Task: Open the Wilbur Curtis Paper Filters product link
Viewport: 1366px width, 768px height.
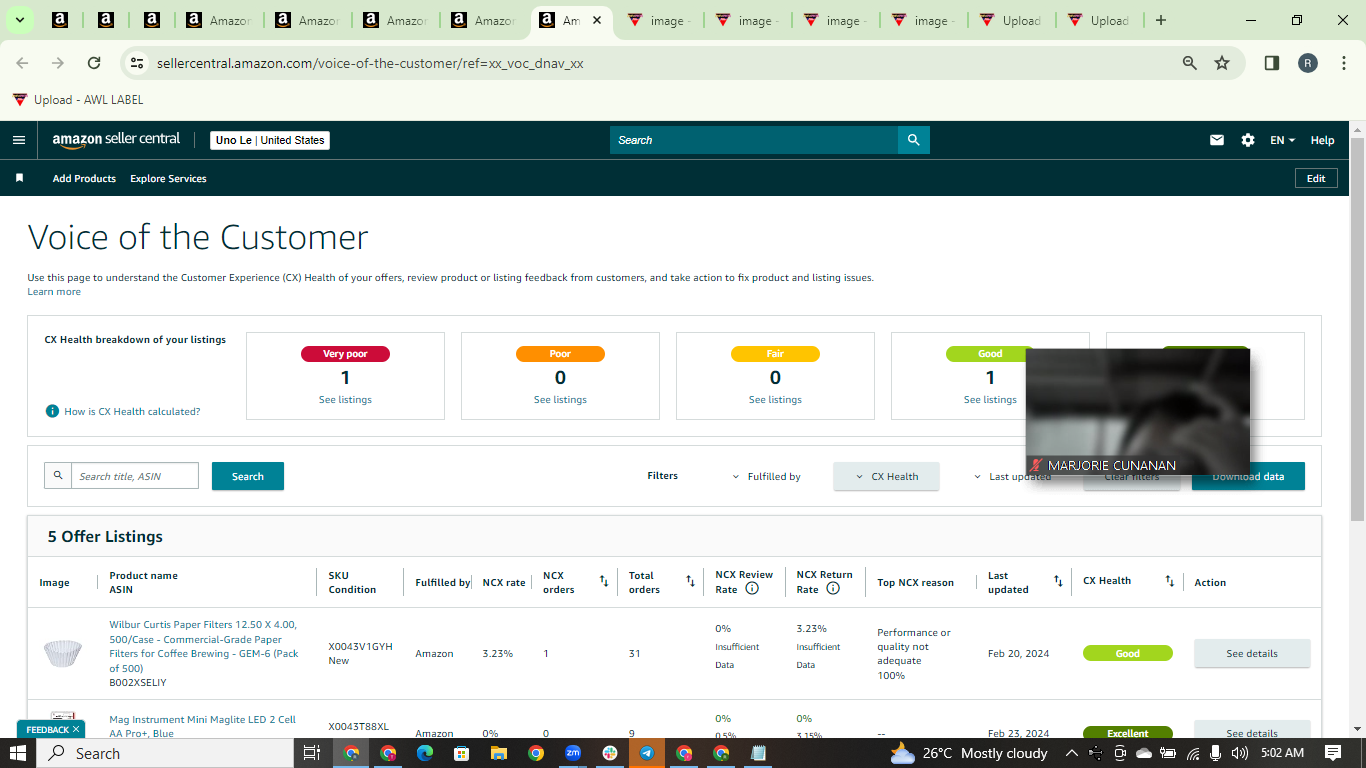Action: (204, 646)
